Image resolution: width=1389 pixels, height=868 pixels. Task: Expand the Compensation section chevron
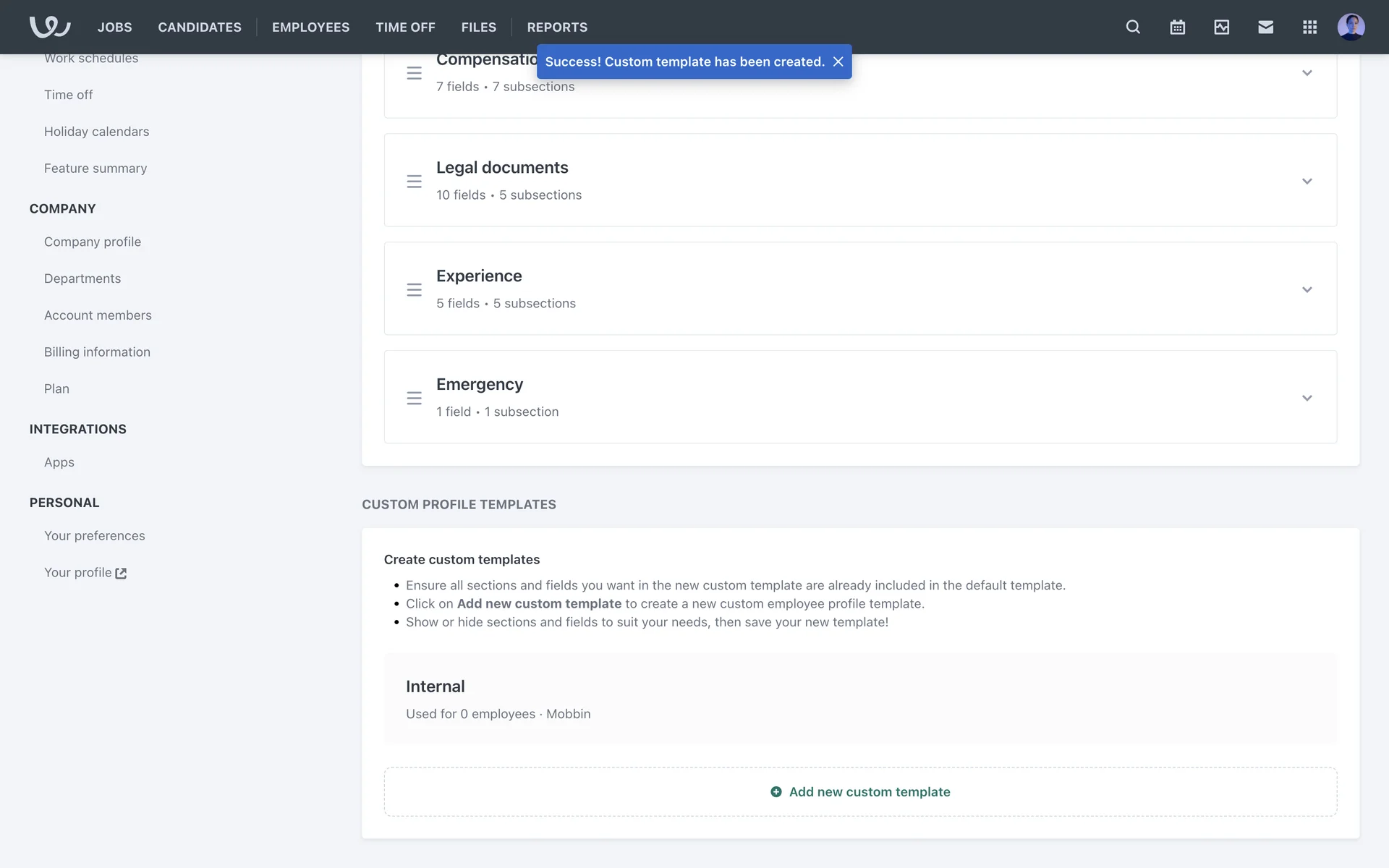tap(1307, 73)
